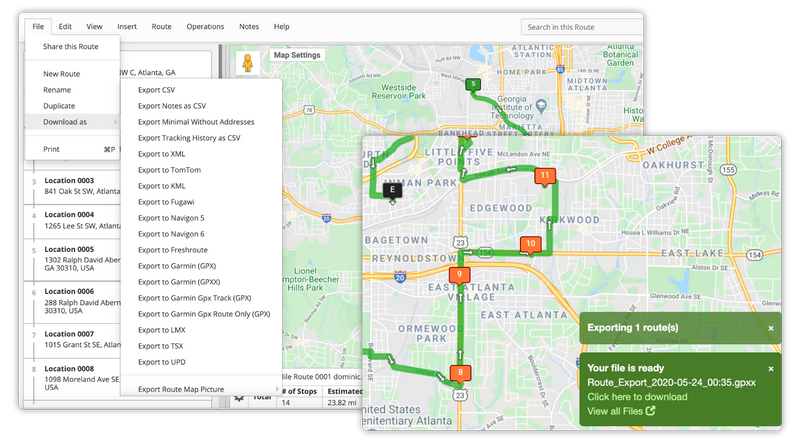Open the Notes menu

click(x=249, y=27)
